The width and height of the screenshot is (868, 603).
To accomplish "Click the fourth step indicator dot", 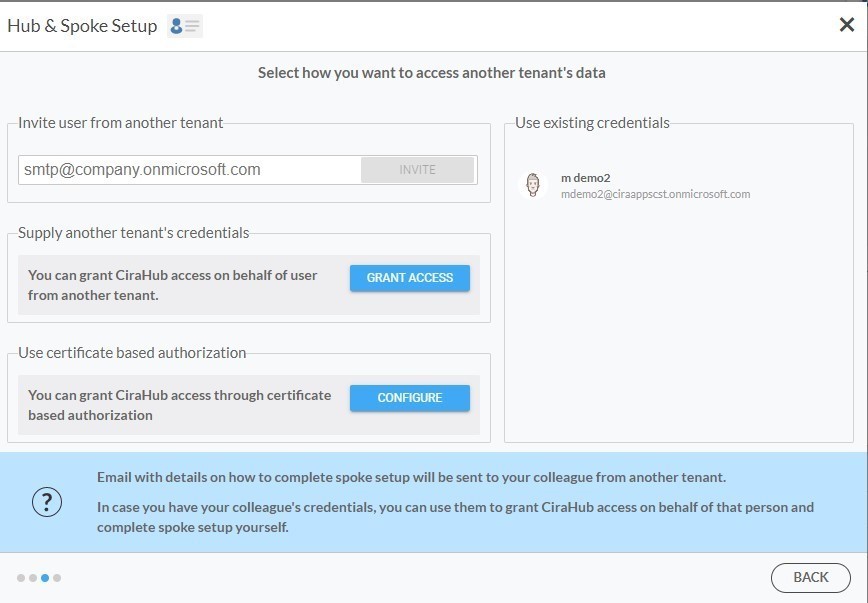I will pyautogui.click(x=57, y=578).
